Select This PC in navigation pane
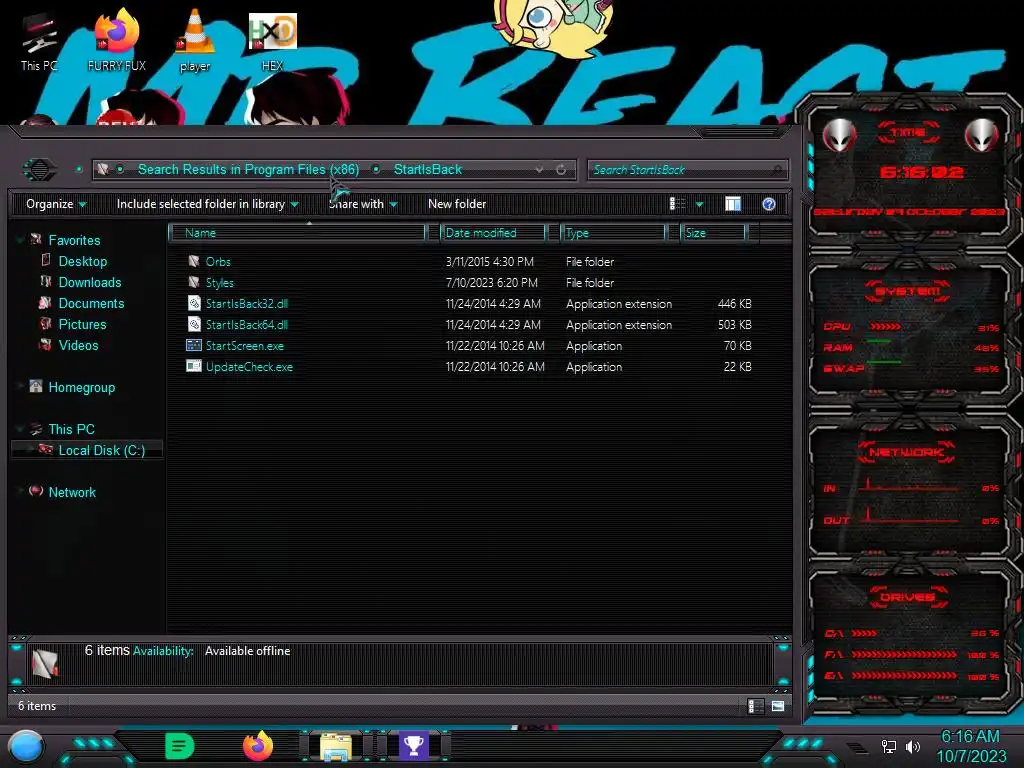 (x=71, y=429)
